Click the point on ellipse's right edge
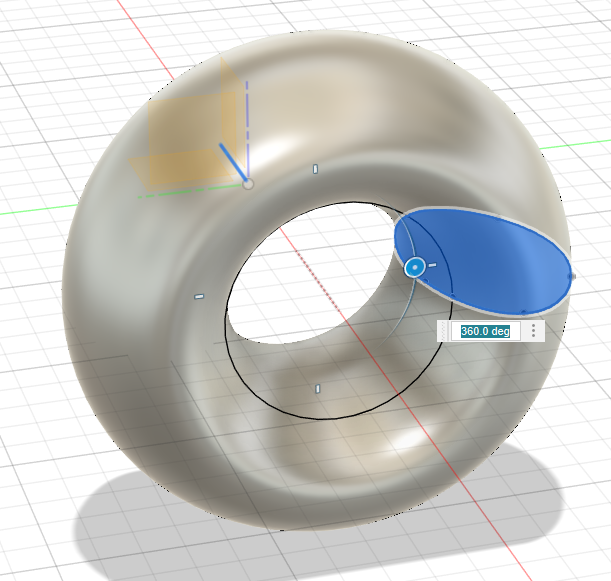611x581 pixels. pyautogui.click(x=571, y=276)
